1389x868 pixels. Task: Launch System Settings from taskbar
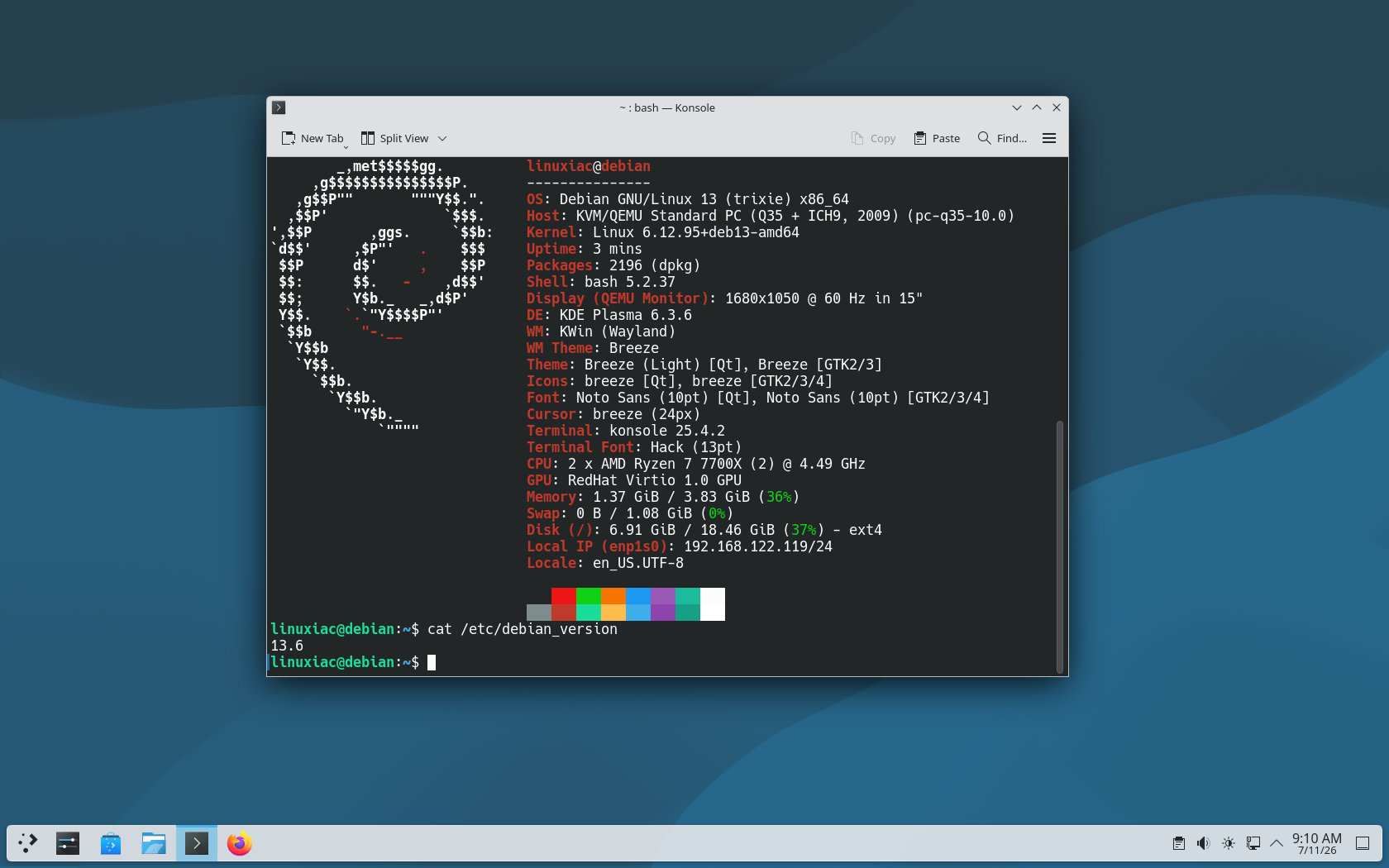pyautogui.click(x=68, y=843)
